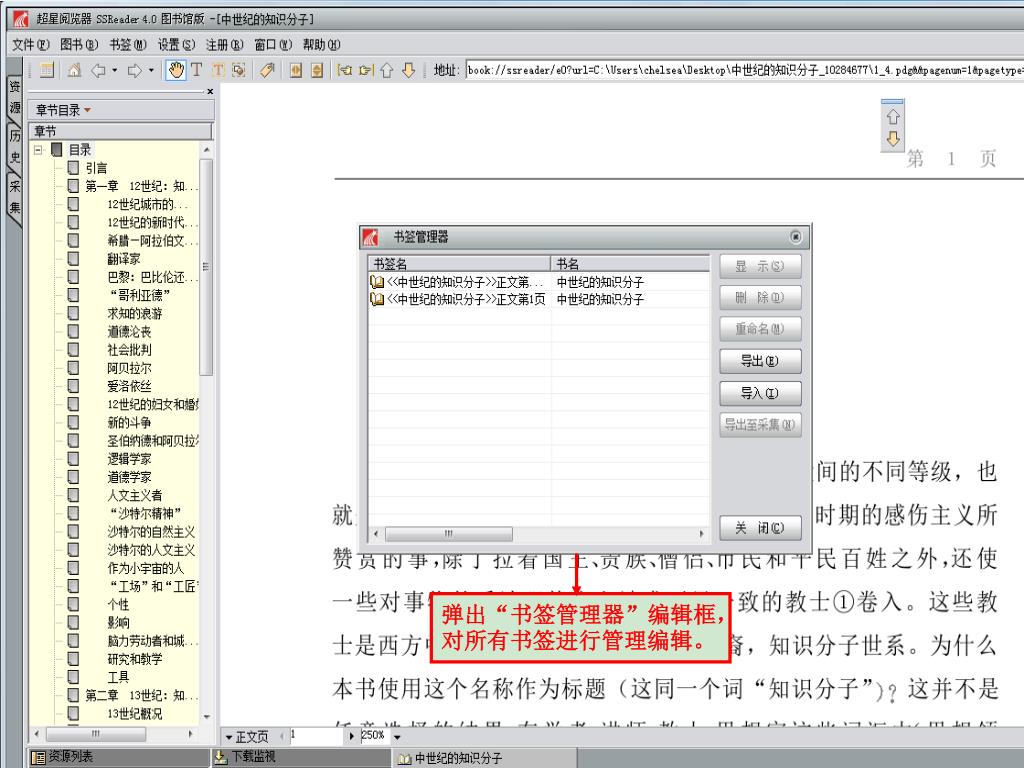Viewport: 1024px width, 768px height.
Task: Open the 设置(S) menu
Action: tap(176, 44)
